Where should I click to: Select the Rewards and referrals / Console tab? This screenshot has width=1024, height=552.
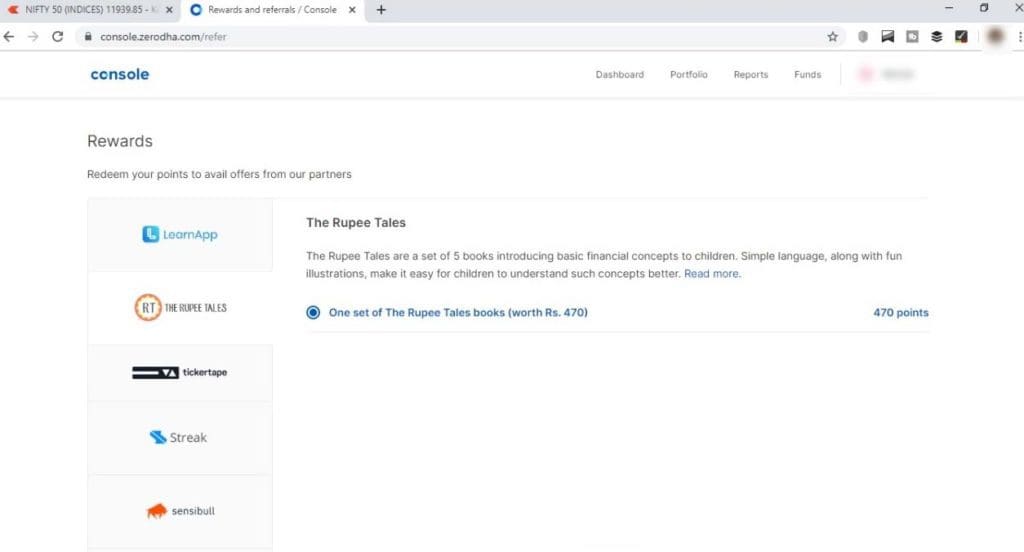click(273, 10)
